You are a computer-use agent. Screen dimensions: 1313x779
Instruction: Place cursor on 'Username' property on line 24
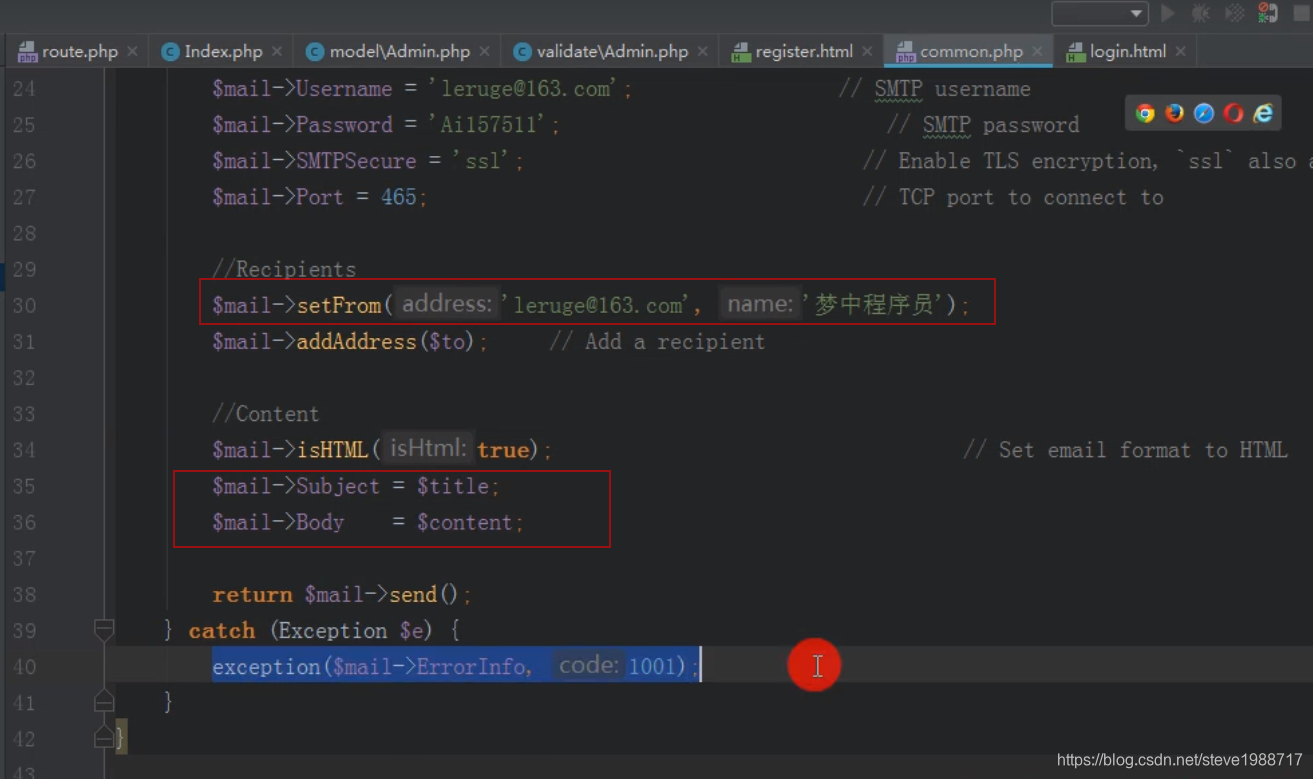[344, 89]
